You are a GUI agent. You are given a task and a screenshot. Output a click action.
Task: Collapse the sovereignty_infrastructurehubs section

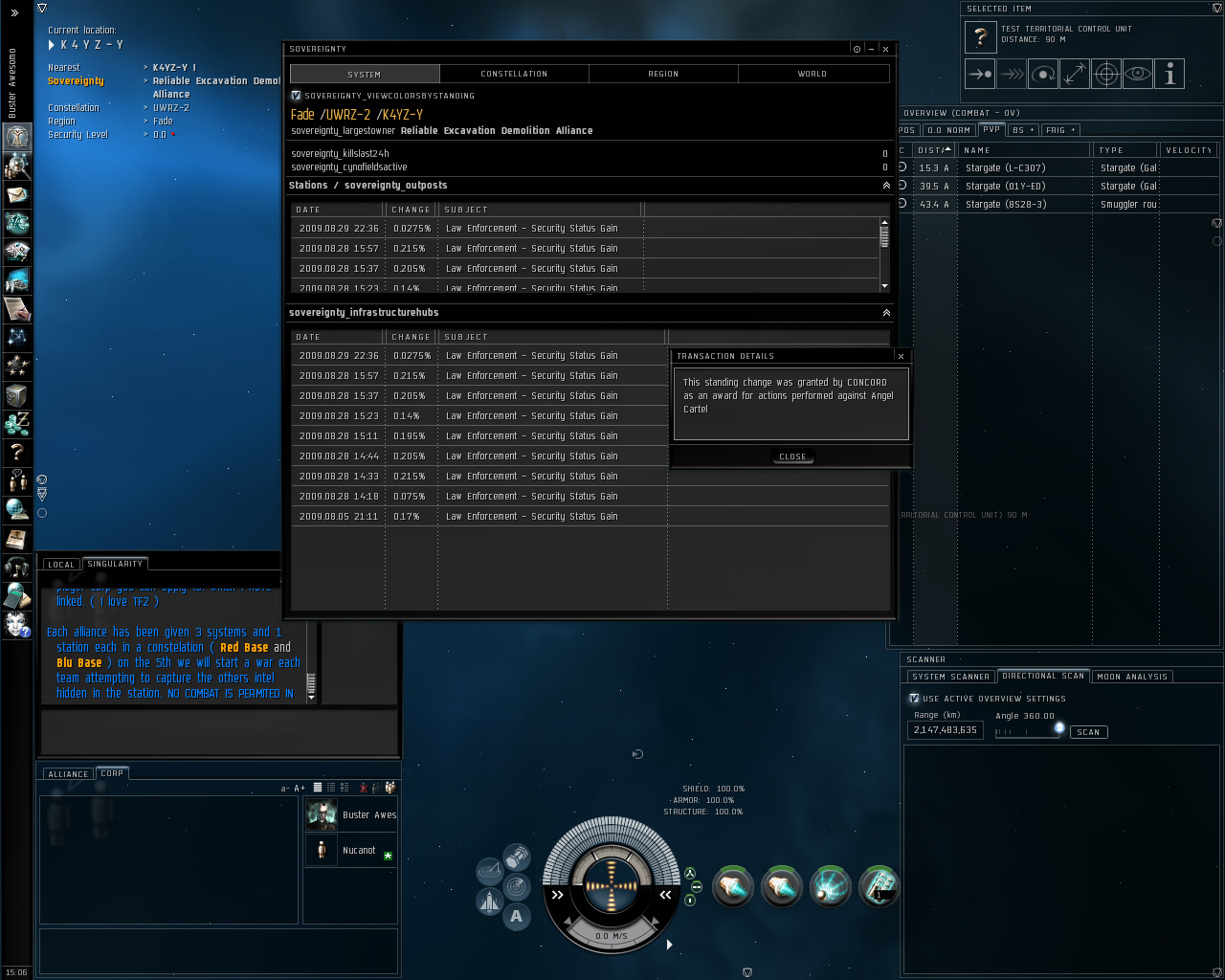point(886,313)
